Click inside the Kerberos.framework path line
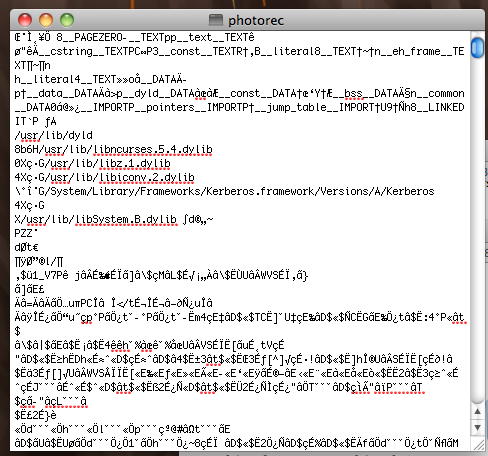 [x=224, y=191]
